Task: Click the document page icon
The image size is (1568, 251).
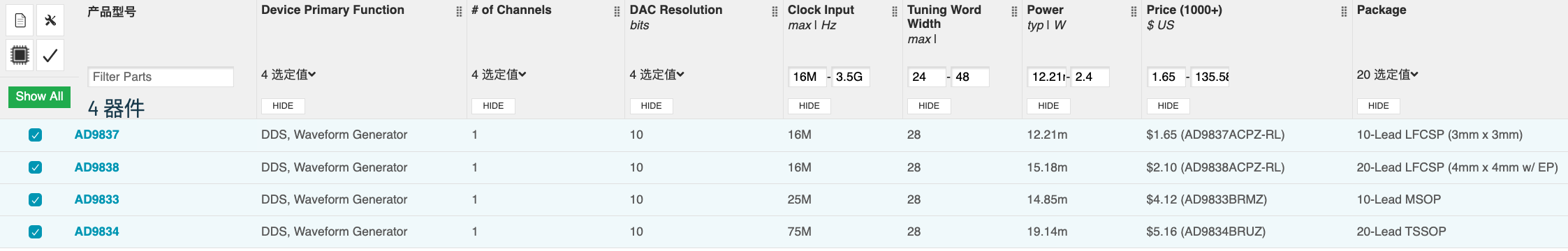Action: point(20,20)
